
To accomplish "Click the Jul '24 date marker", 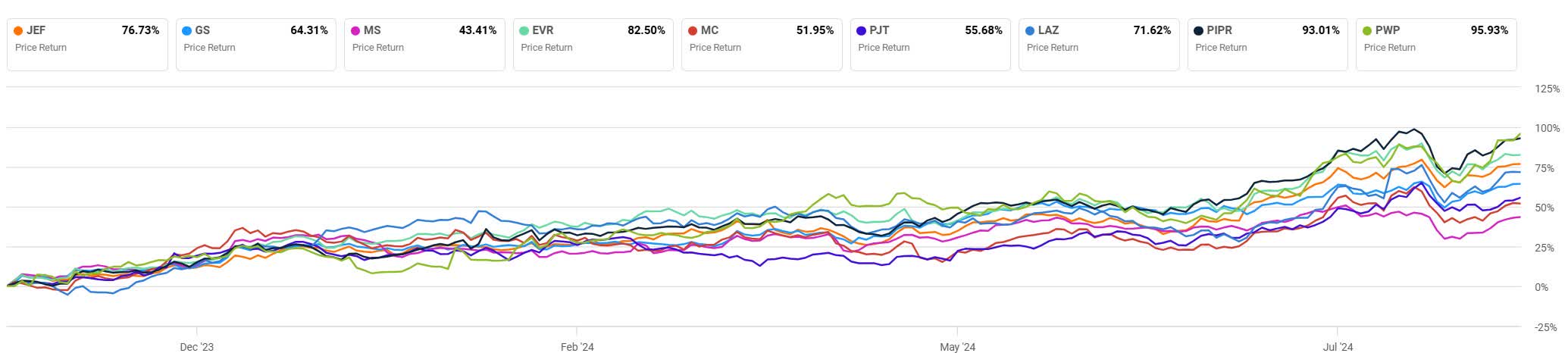I will point(1338,347).
